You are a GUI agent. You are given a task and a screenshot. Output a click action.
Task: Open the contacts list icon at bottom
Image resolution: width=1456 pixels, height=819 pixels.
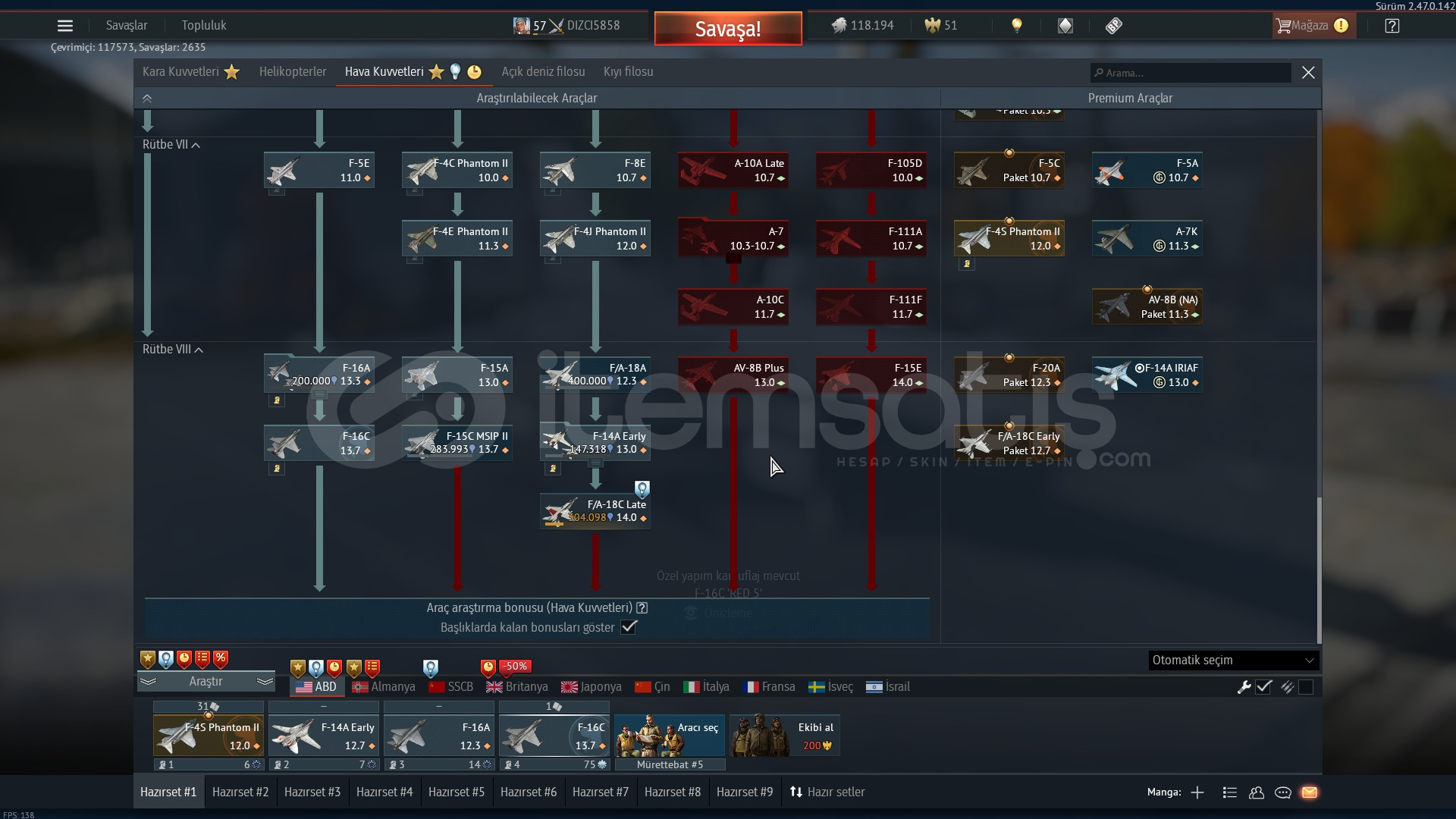tap(1229, 792)
